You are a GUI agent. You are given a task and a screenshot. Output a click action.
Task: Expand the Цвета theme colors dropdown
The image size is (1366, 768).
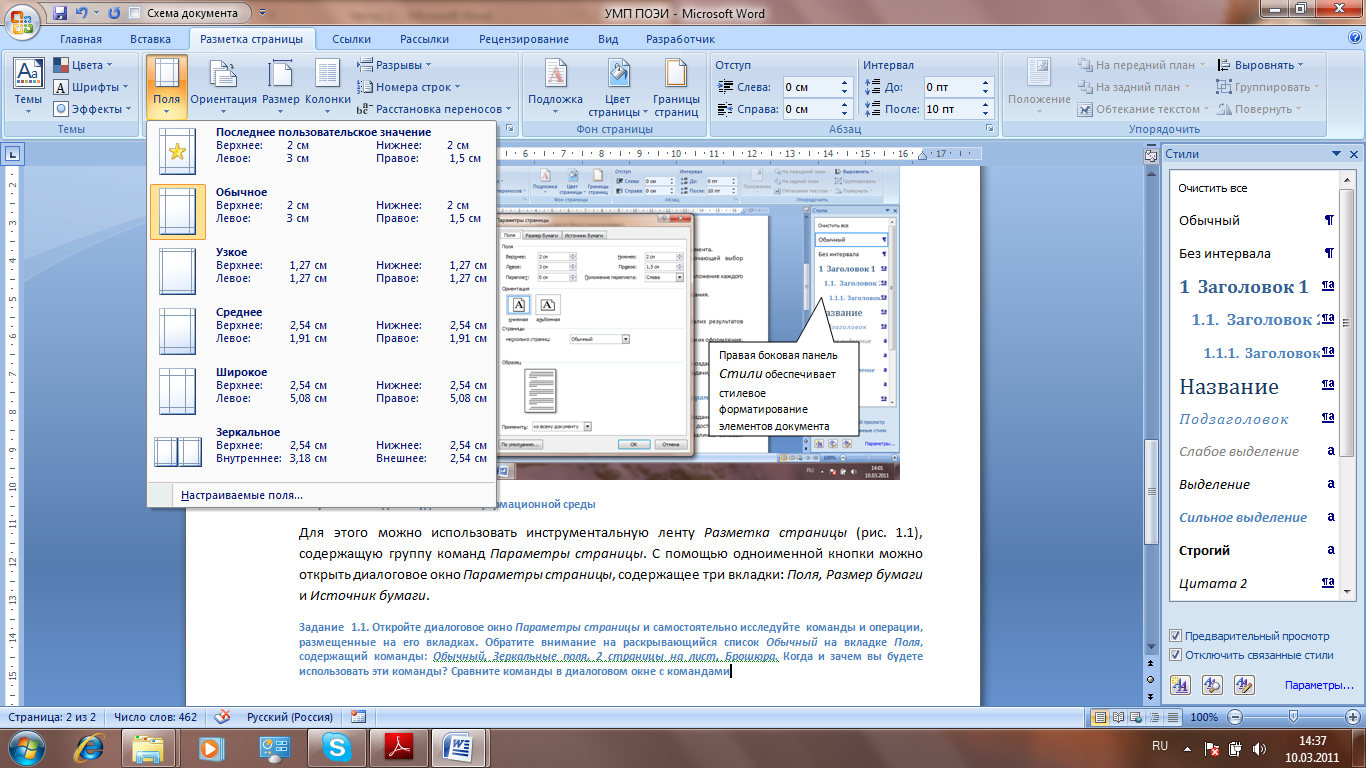point(85,65)
